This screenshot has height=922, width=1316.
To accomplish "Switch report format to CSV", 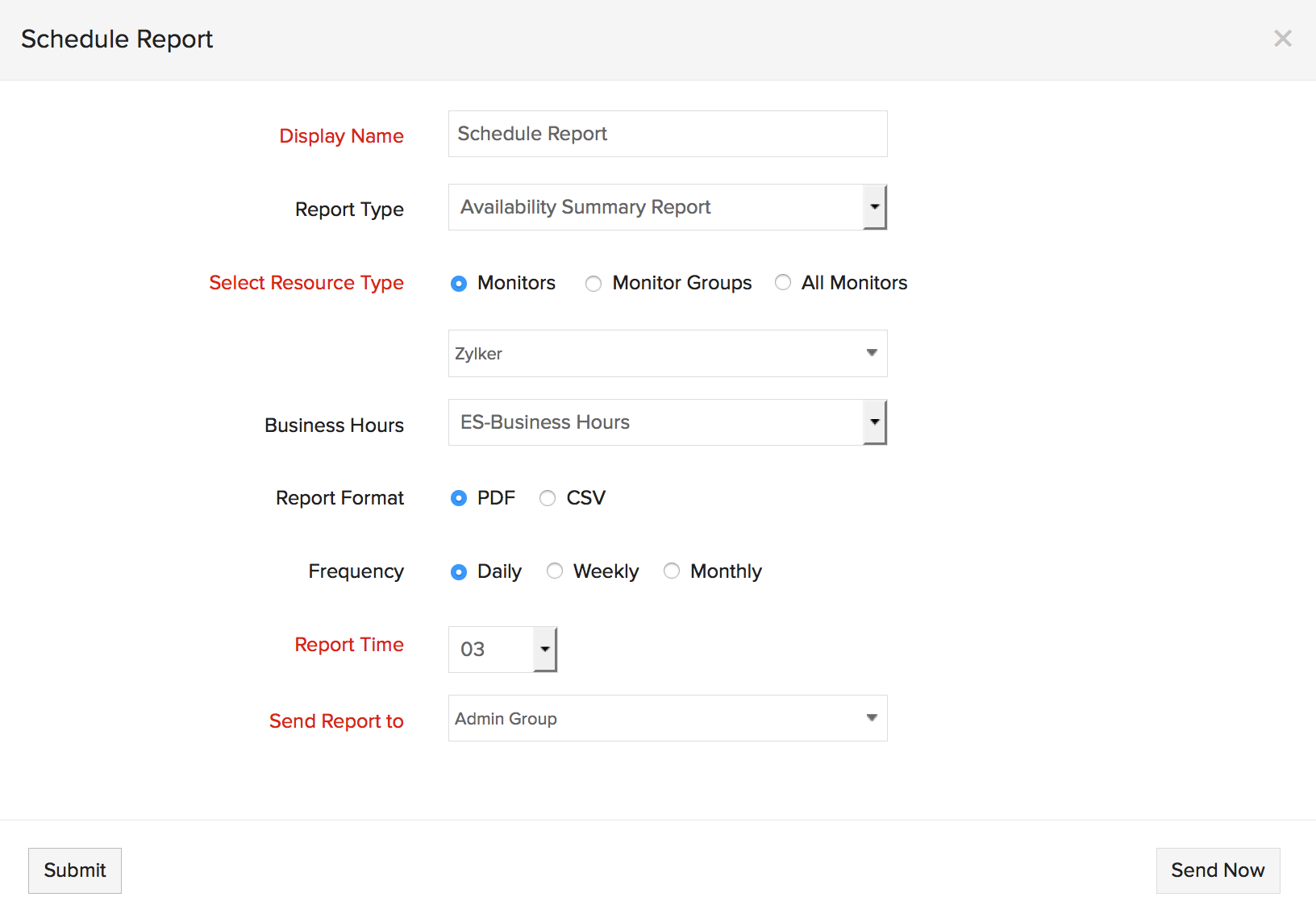I will 548,498.
